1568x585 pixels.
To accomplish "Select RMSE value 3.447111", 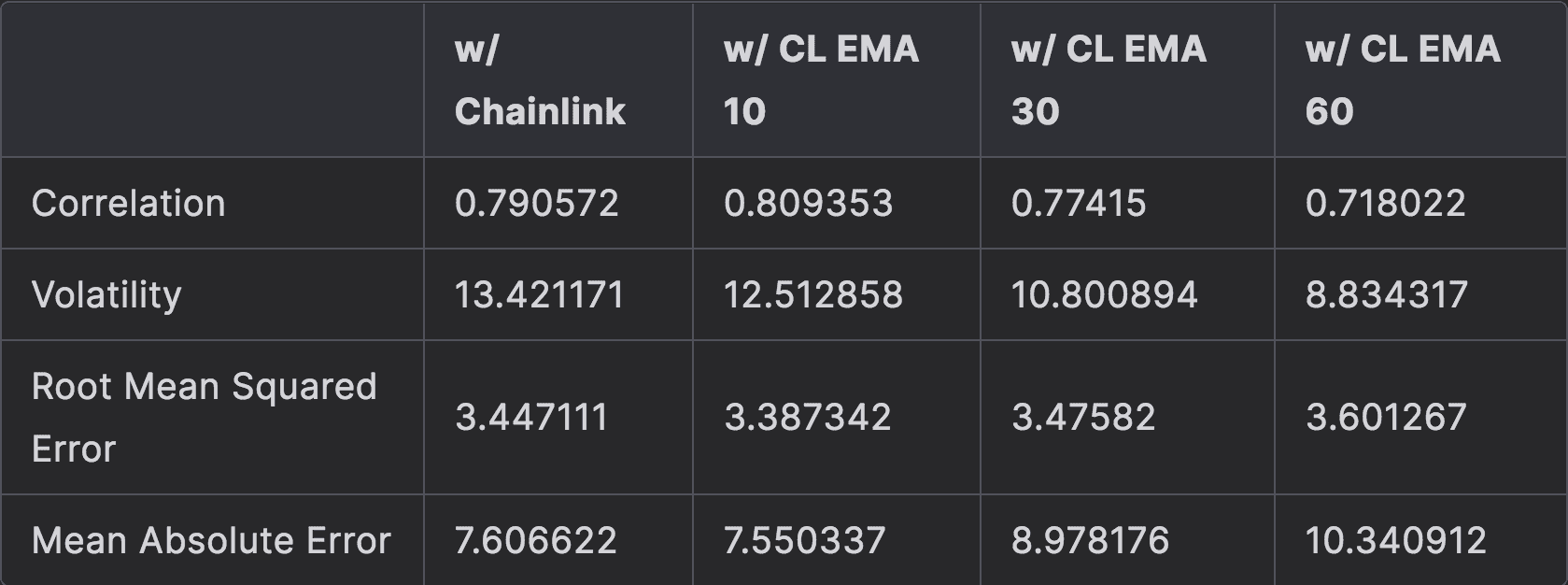I will tap(531, 417).
